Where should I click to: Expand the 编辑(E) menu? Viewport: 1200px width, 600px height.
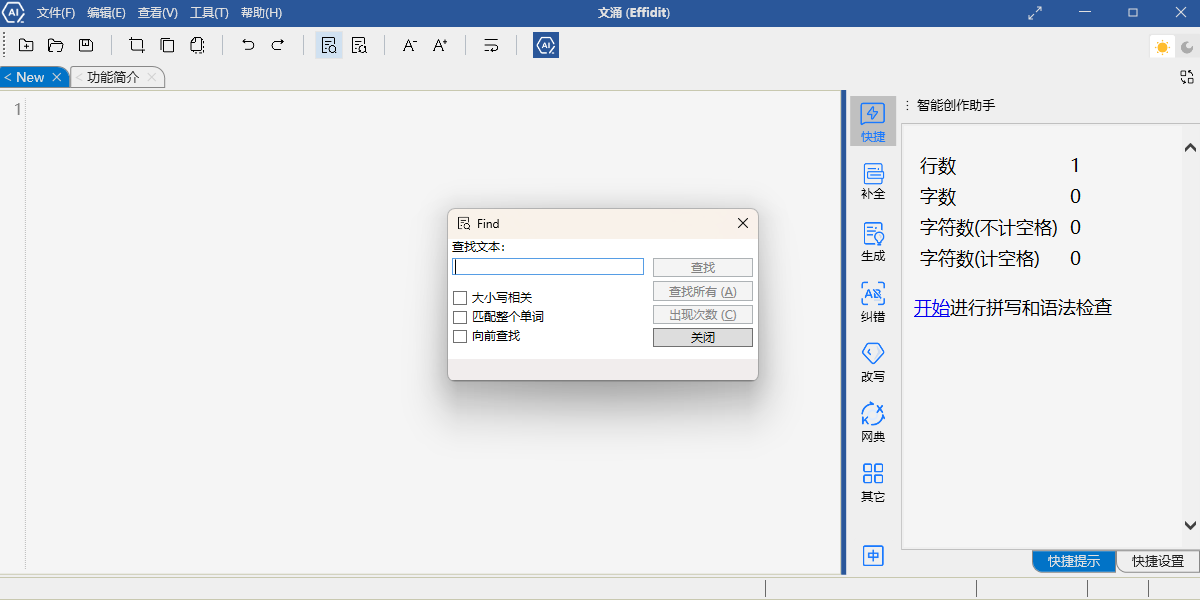coord(106,13)
